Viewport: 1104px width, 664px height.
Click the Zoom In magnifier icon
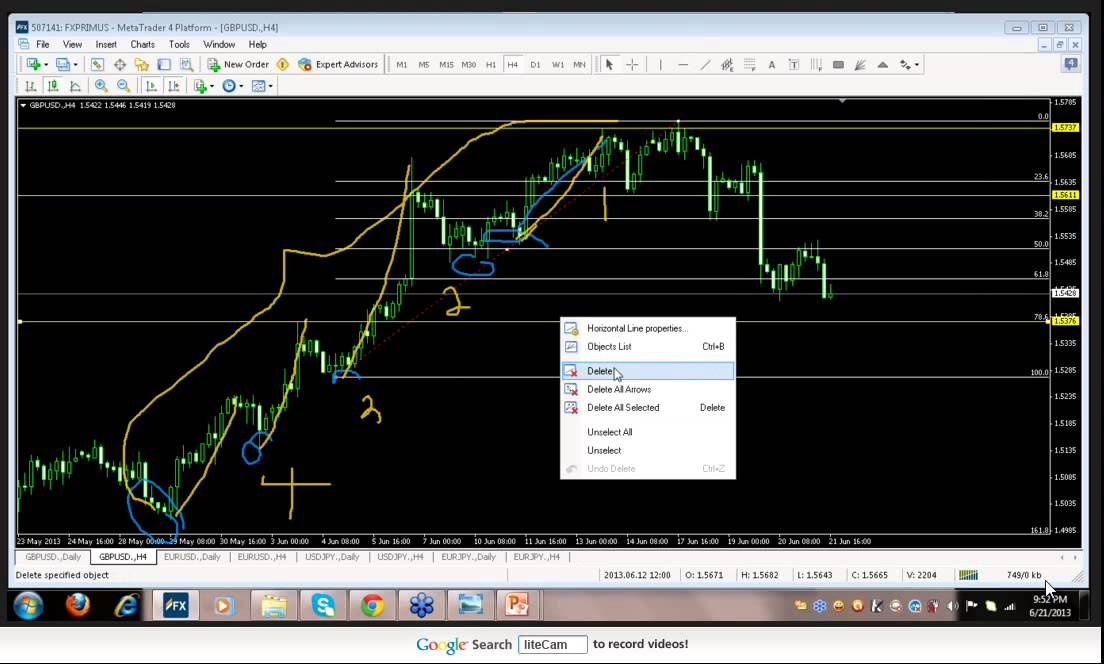coord(101,86)
